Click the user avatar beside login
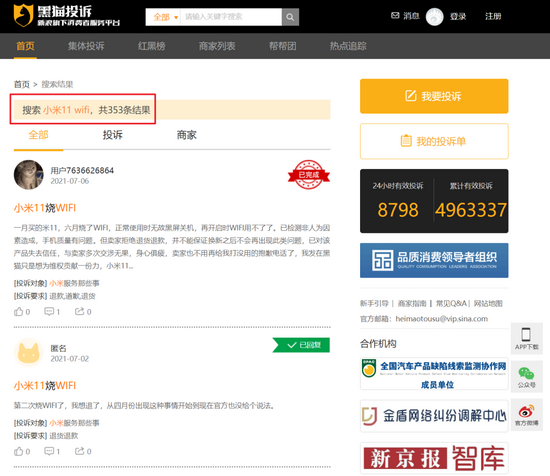The image size is (550, 476). [x=434, y=16]
